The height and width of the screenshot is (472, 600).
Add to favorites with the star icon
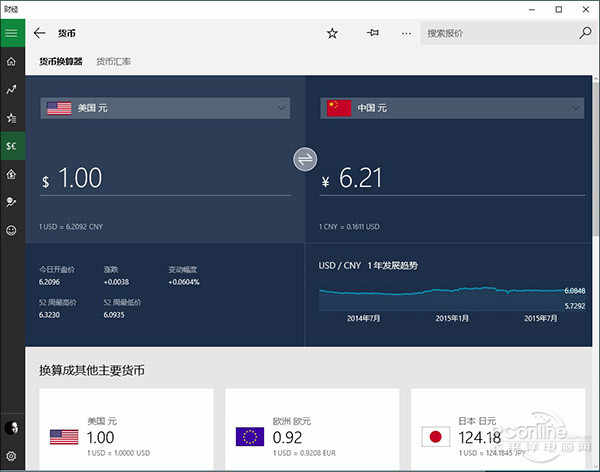coord(332,33)
